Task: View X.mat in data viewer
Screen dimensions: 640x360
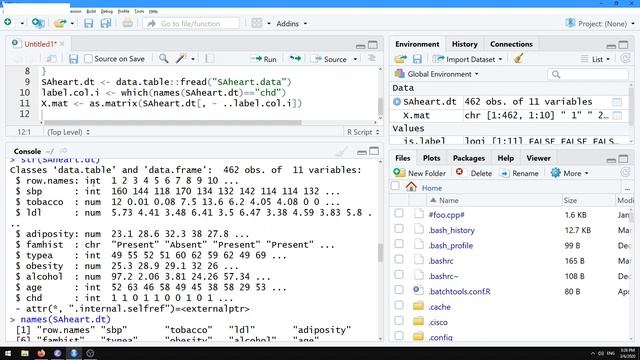Action: [x=617, y=116]
